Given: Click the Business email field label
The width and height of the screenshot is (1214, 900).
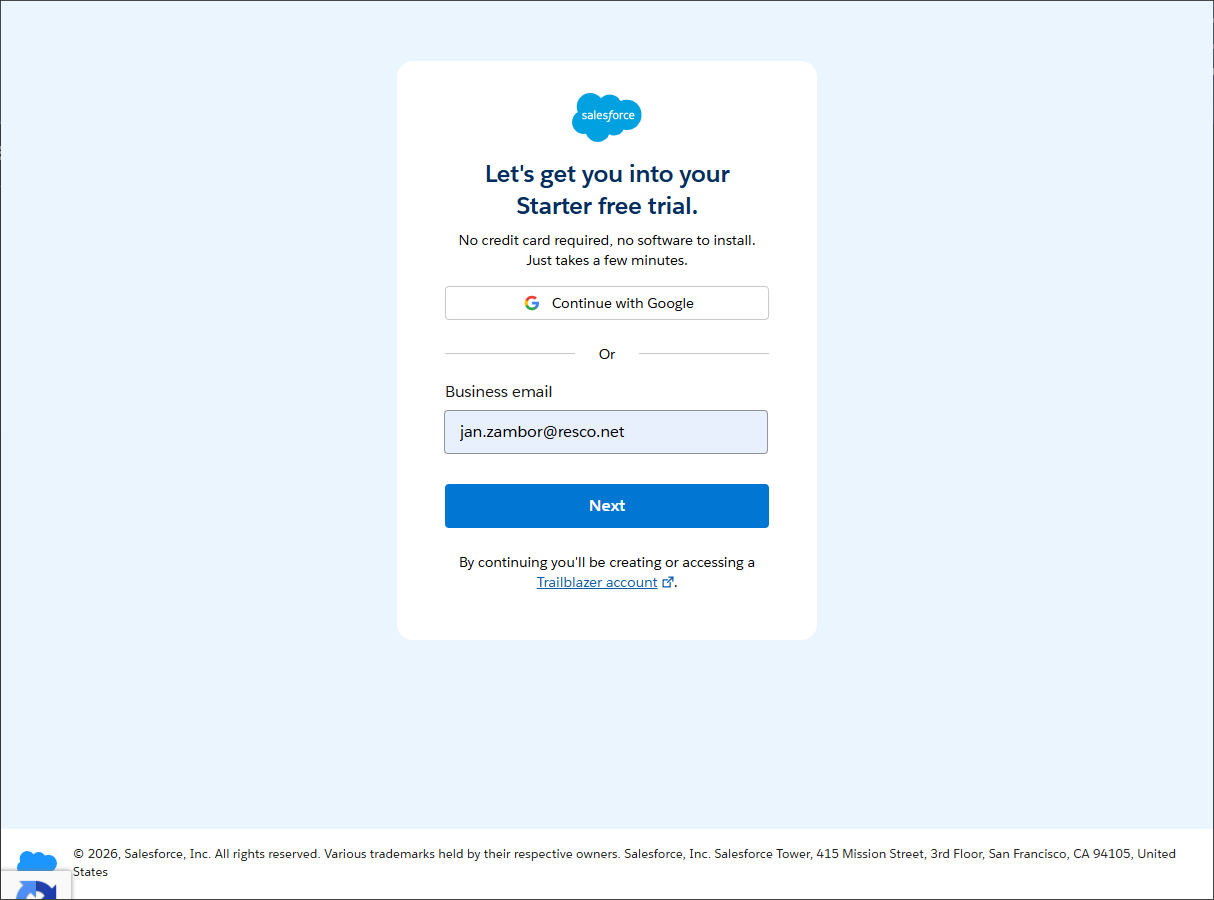Looking at the screenshot, I should point(499,392).
